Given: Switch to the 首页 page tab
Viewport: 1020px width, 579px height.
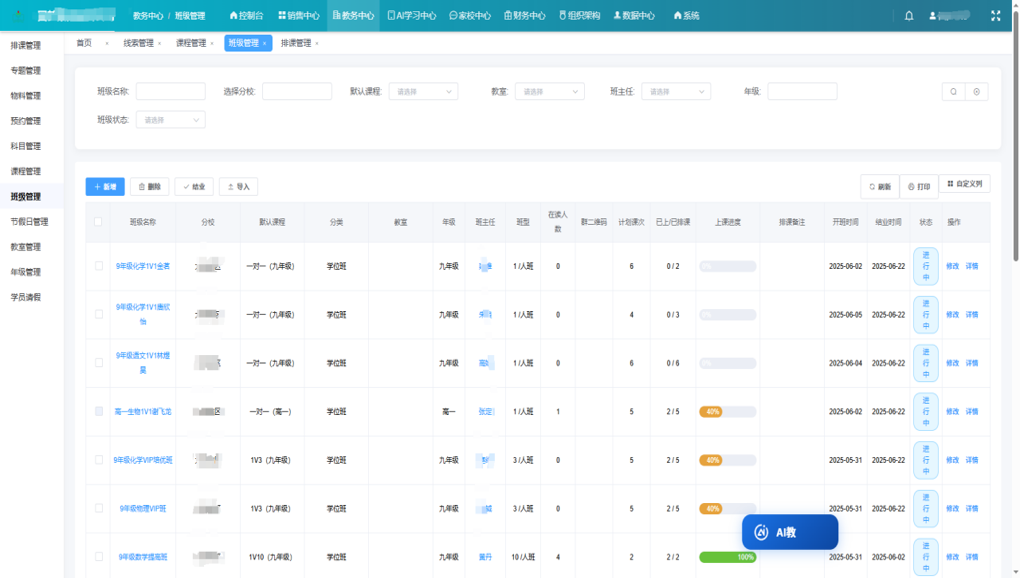Looking at the screenshot, I should tap(84, 44).
